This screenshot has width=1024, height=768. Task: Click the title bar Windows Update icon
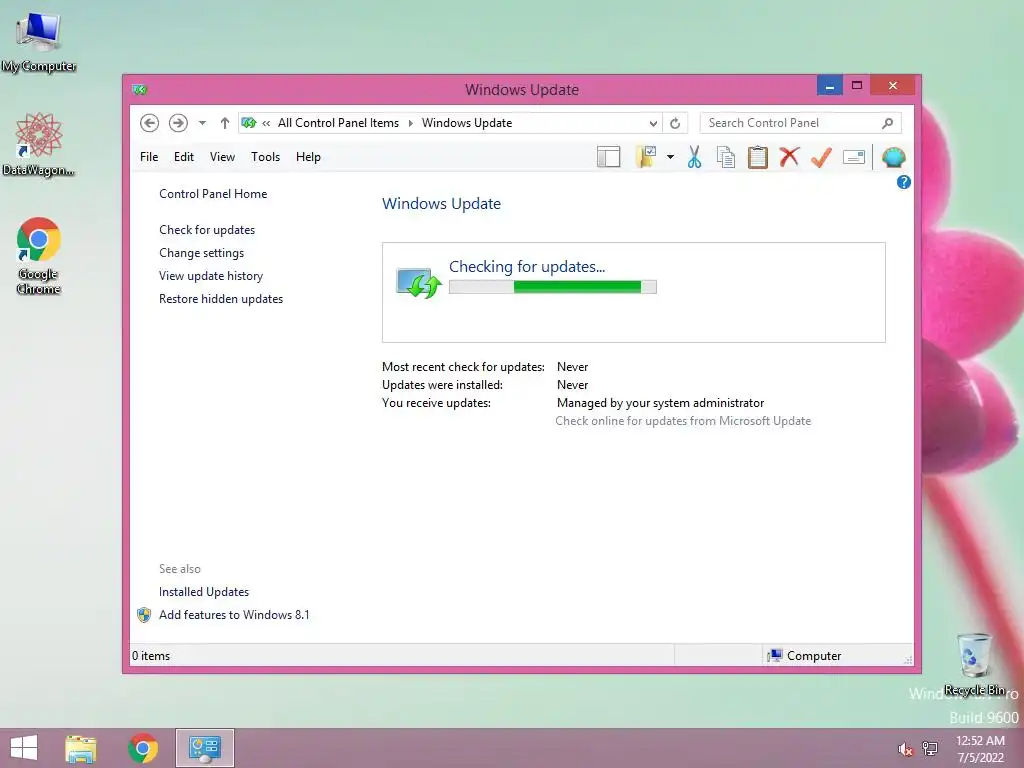(140, 89)
